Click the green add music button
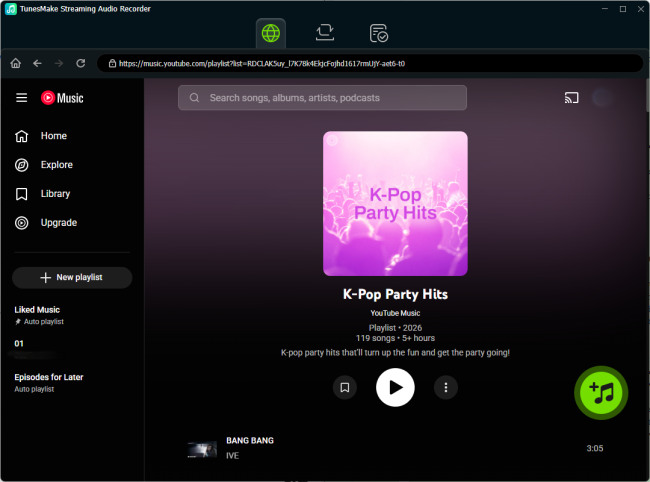The image size is (650, 482). click(601, 393)
